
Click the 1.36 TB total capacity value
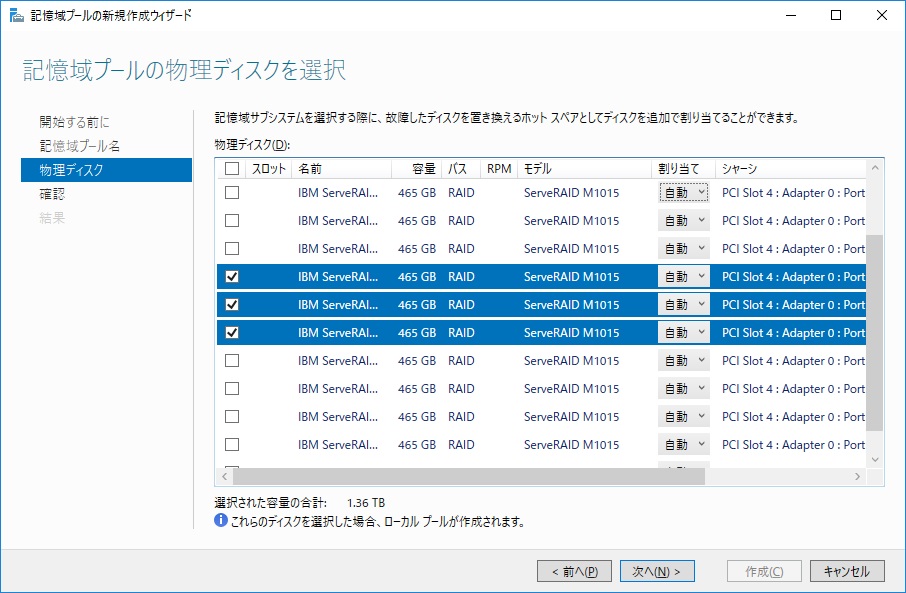pyautogui.click(x=366, y=503)
